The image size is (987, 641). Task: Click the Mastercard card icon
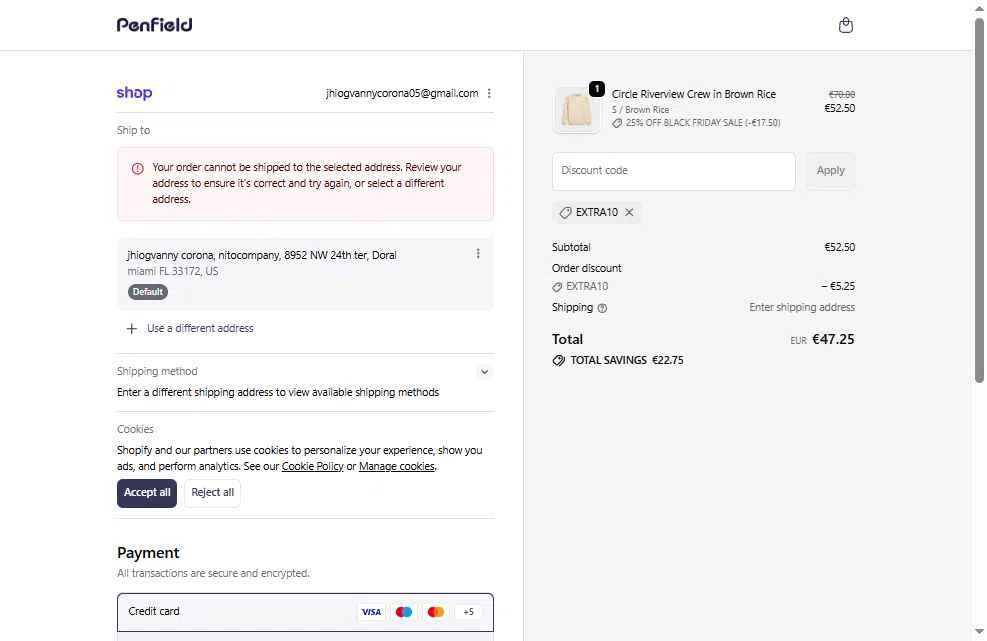pyautogui.click(x=436, y=611)
